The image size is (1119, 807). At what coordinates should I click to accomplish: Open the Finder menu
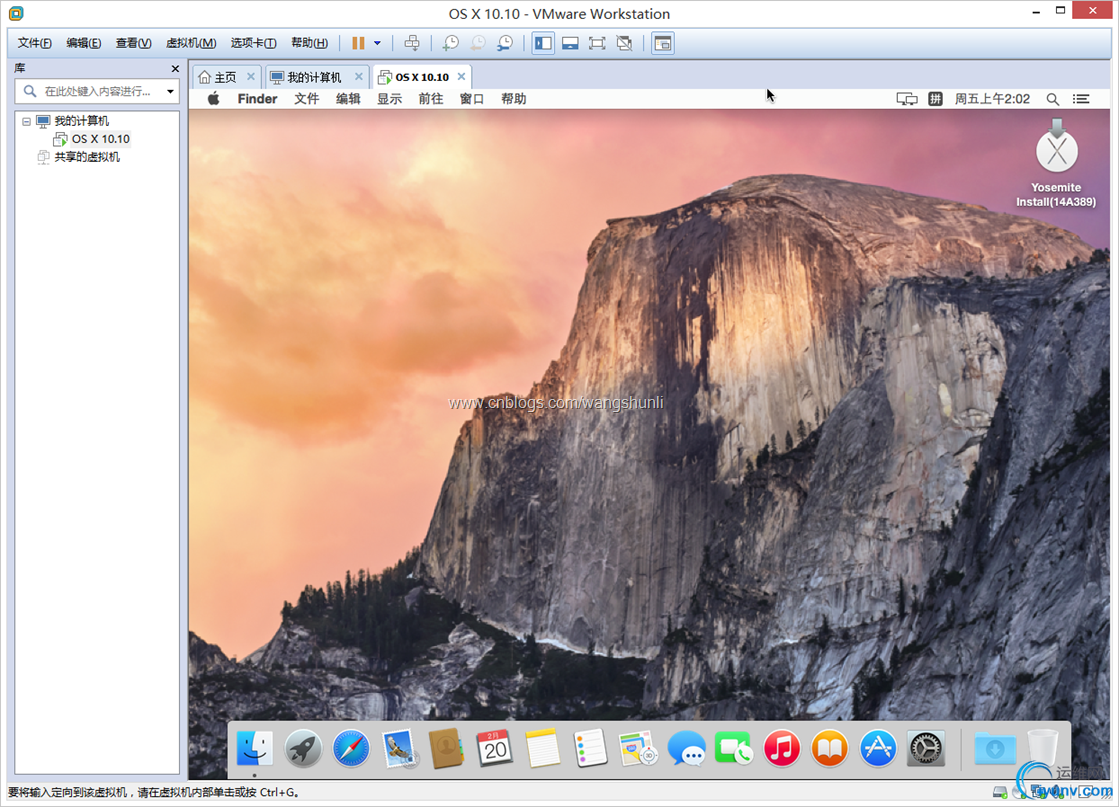[257, 99]
